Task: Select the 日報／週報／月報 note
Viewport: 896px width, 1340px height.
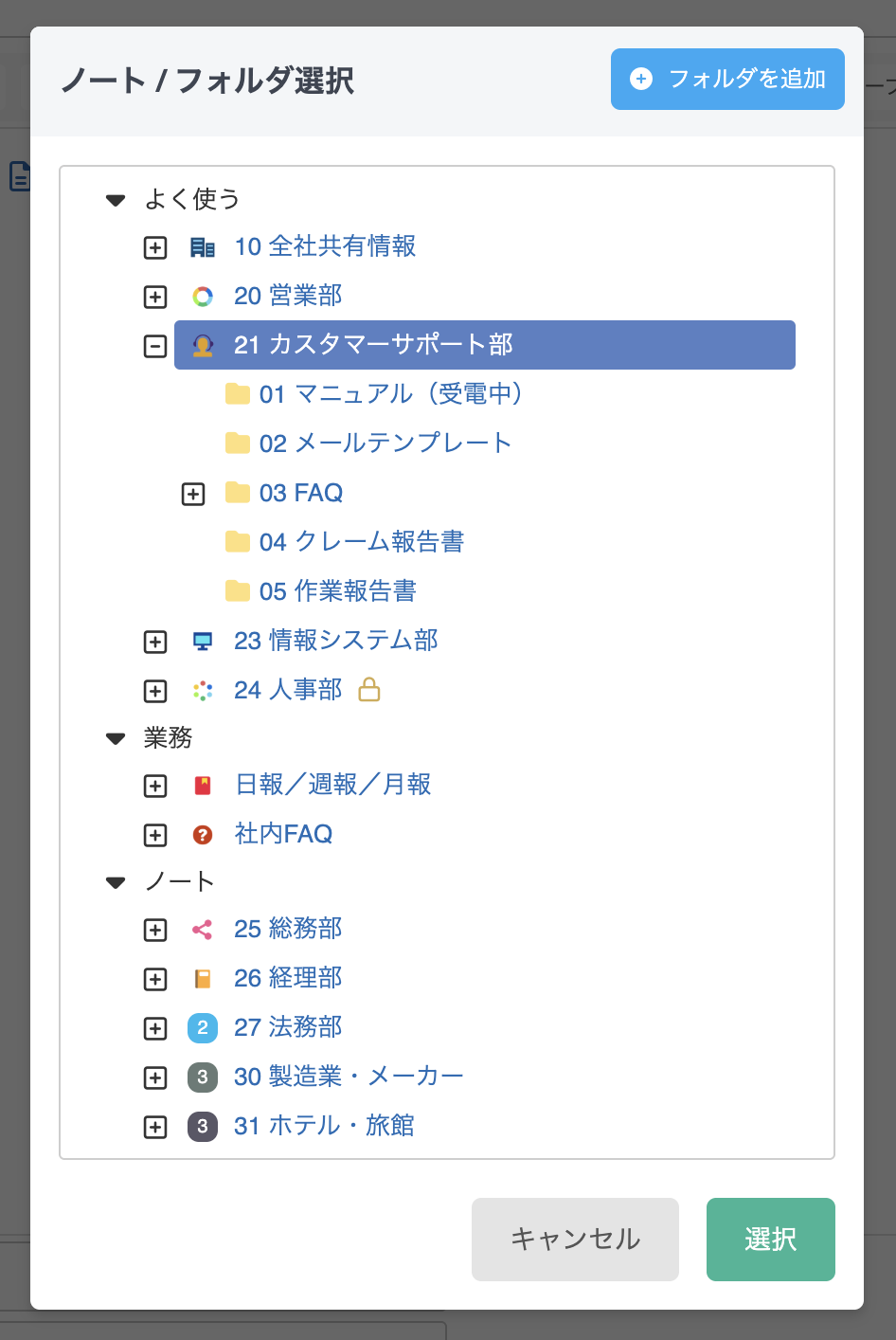Action: tap(333, 785)
